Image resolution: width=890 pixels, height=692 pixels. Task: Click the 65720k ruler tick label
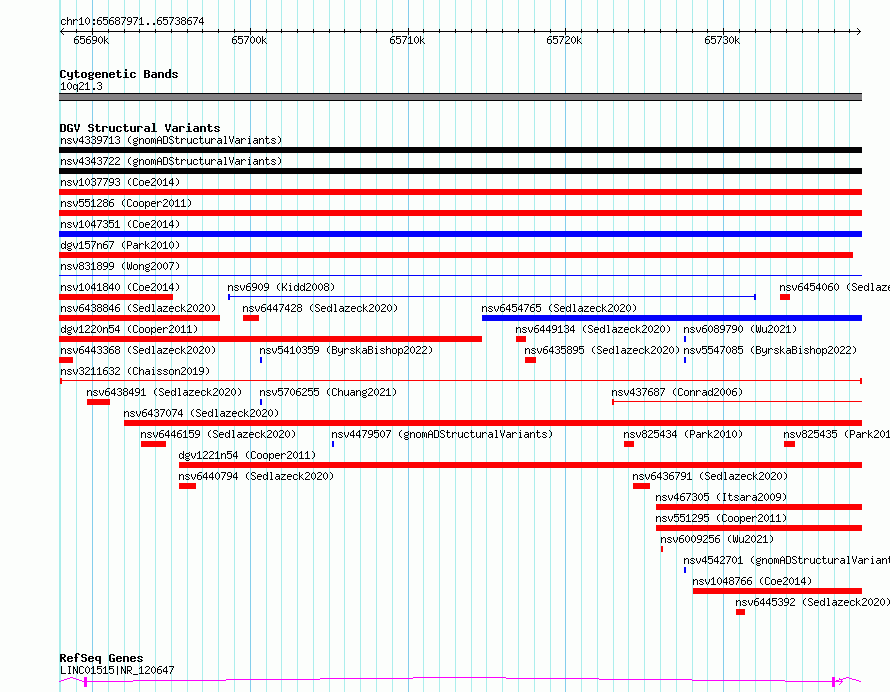[x=564, y=40]
